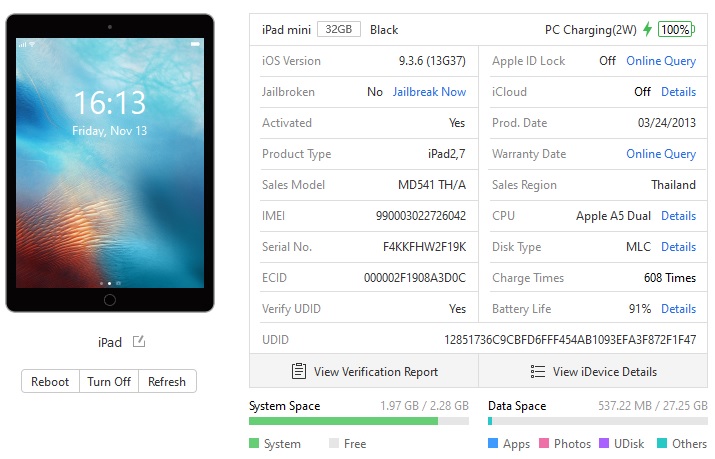Click the long UDID string value
715x459 pixels.
pos(570,340)
